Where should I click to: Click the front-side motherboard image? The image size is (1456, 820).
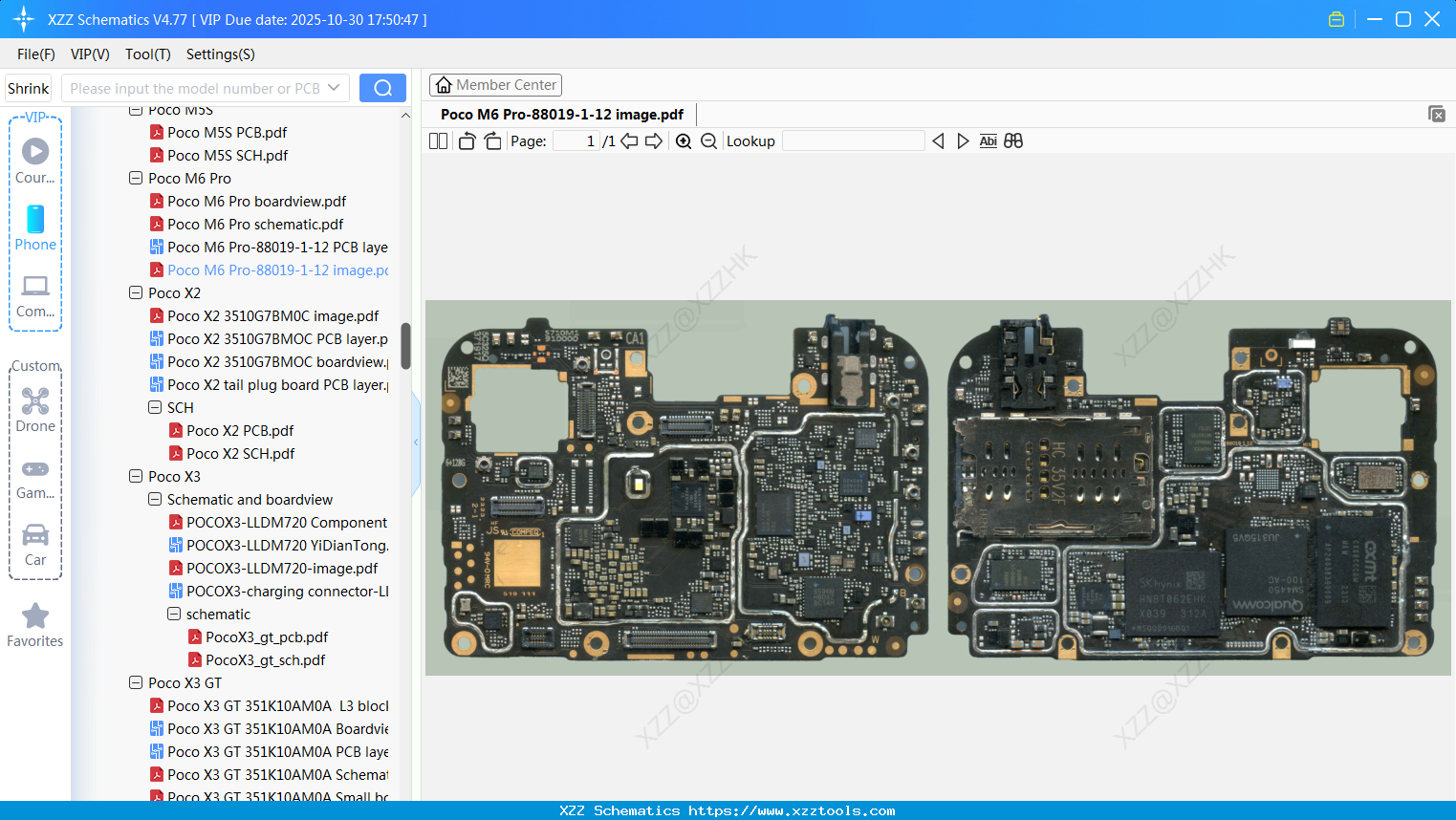[684, 488]
